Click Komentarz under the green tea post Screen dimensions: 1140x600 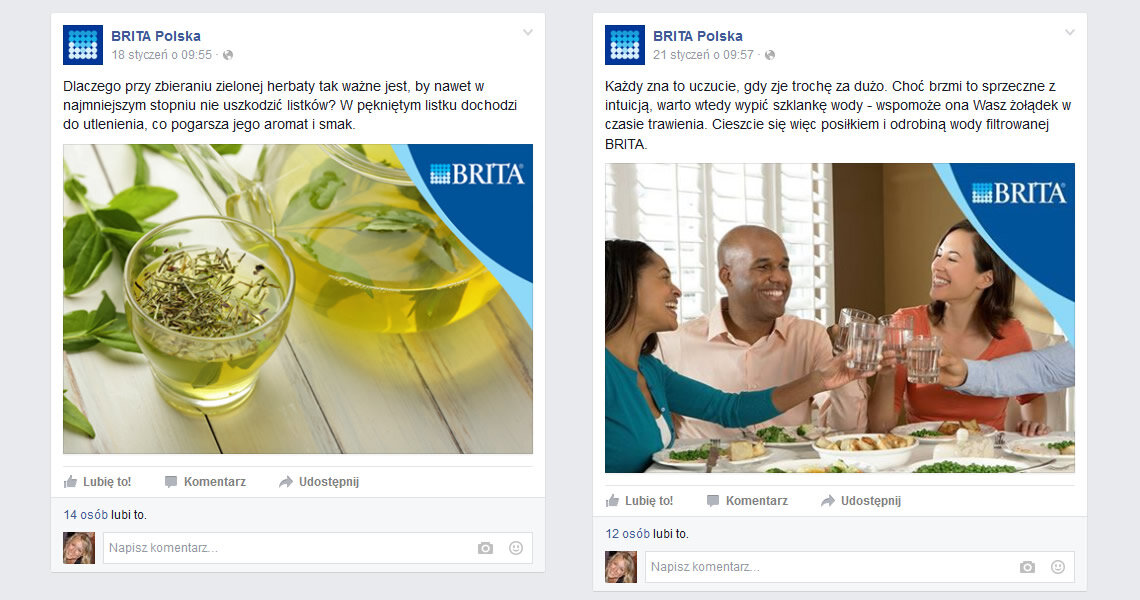point(205,481)
